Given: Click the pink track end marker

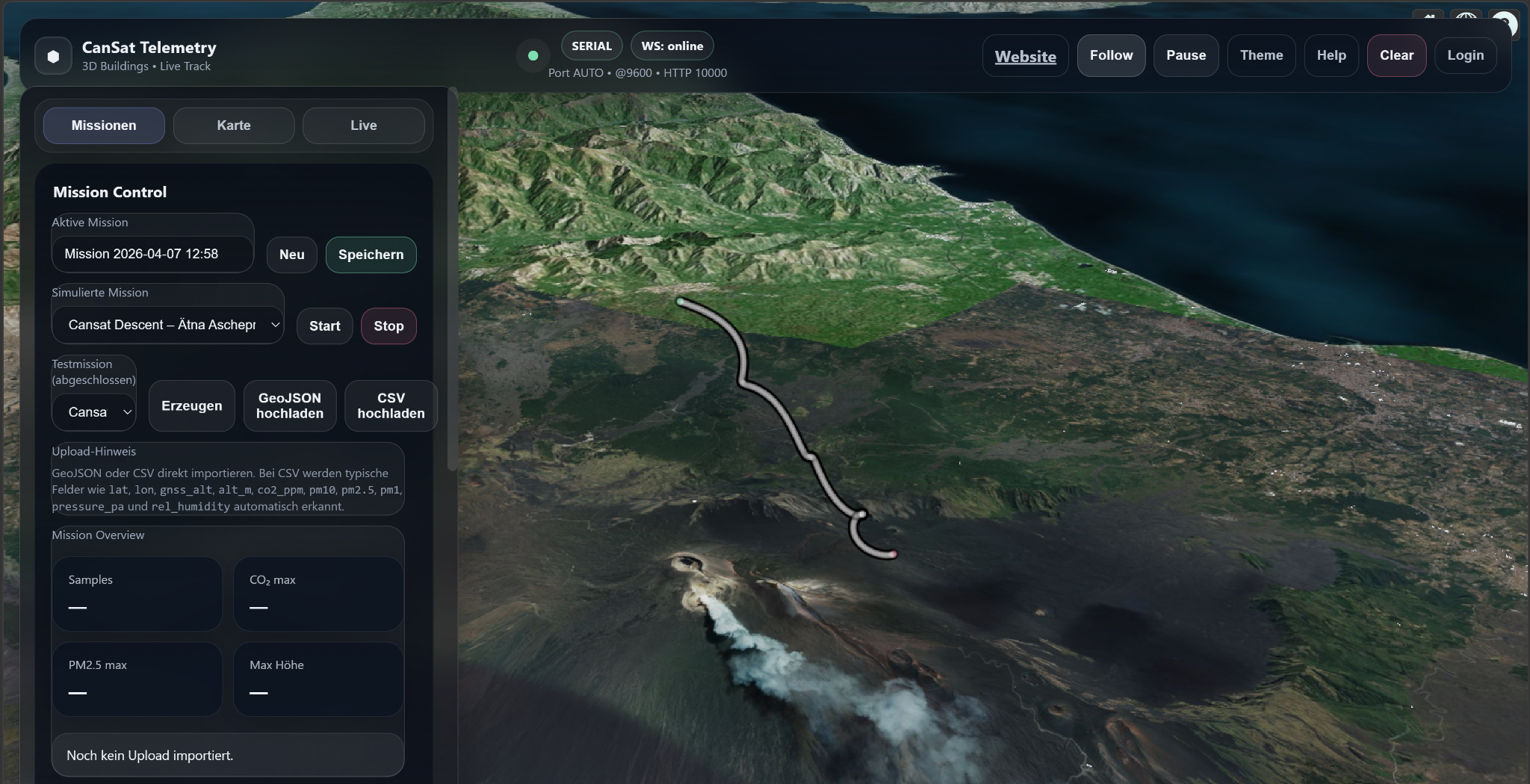Looking at the screenshot, I should coord(893,555).
